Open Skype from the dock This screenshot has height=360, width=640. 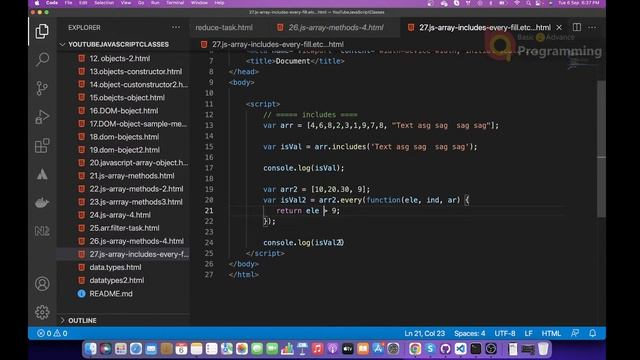tap(430, 349)
